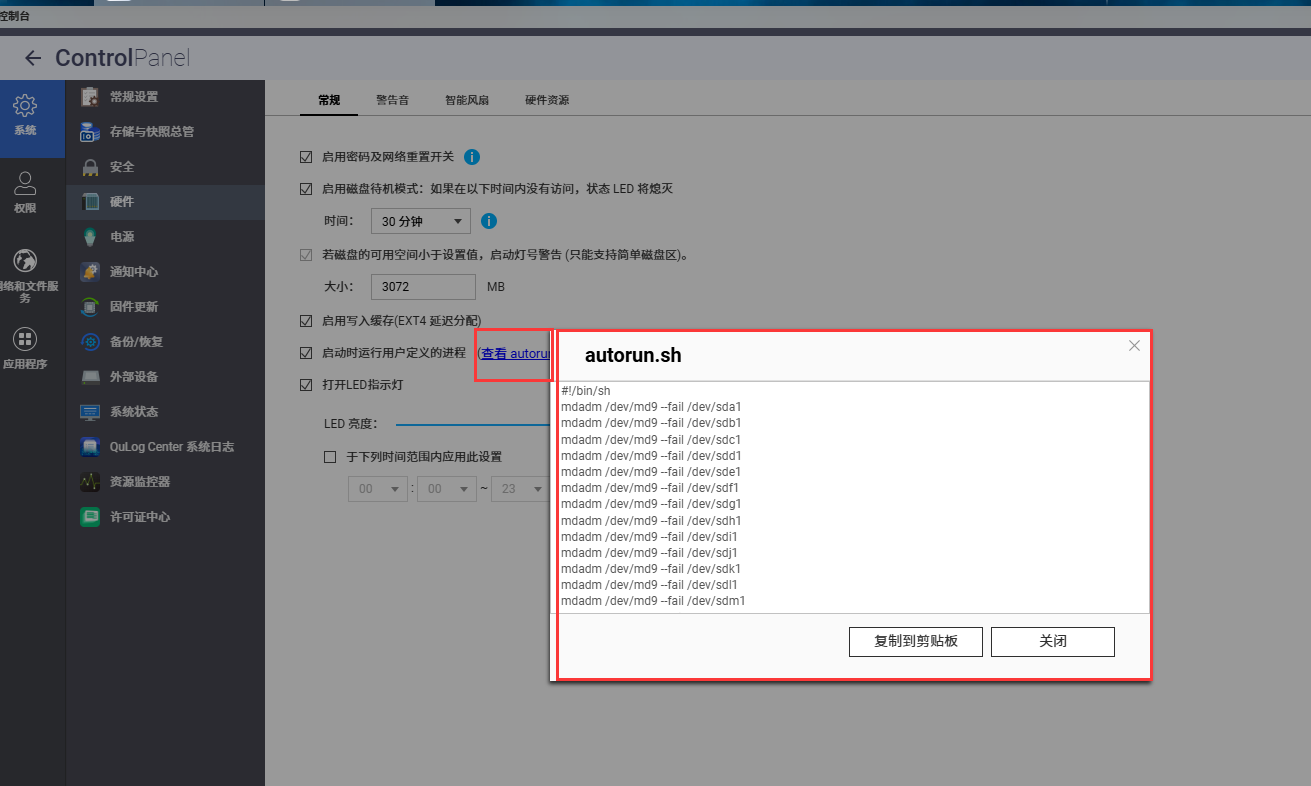Enable 于下列时间范围内应用此设置 checkbox
This screenshot has width=1311, height=786.
330,457
